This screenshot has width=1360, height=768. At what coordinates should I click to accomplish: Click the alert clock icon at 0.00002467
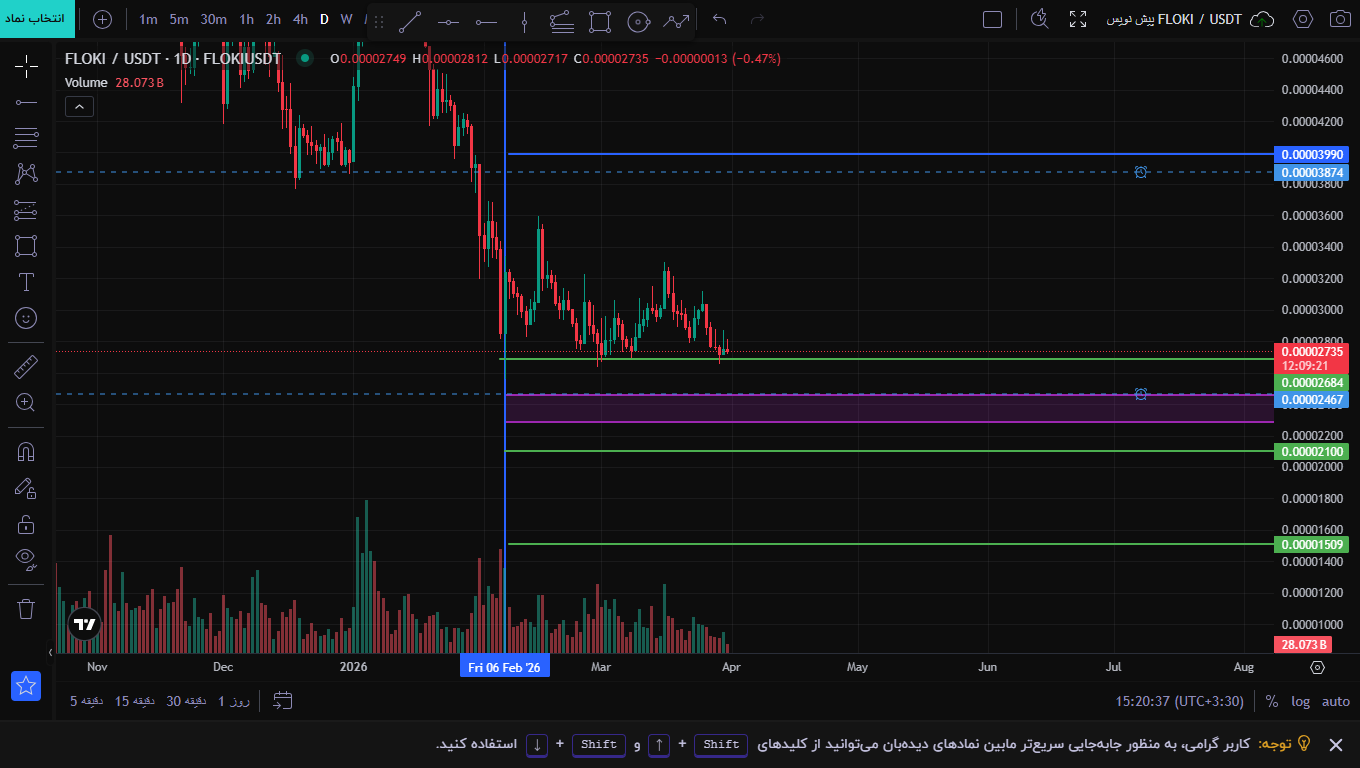click(1141, 394)
